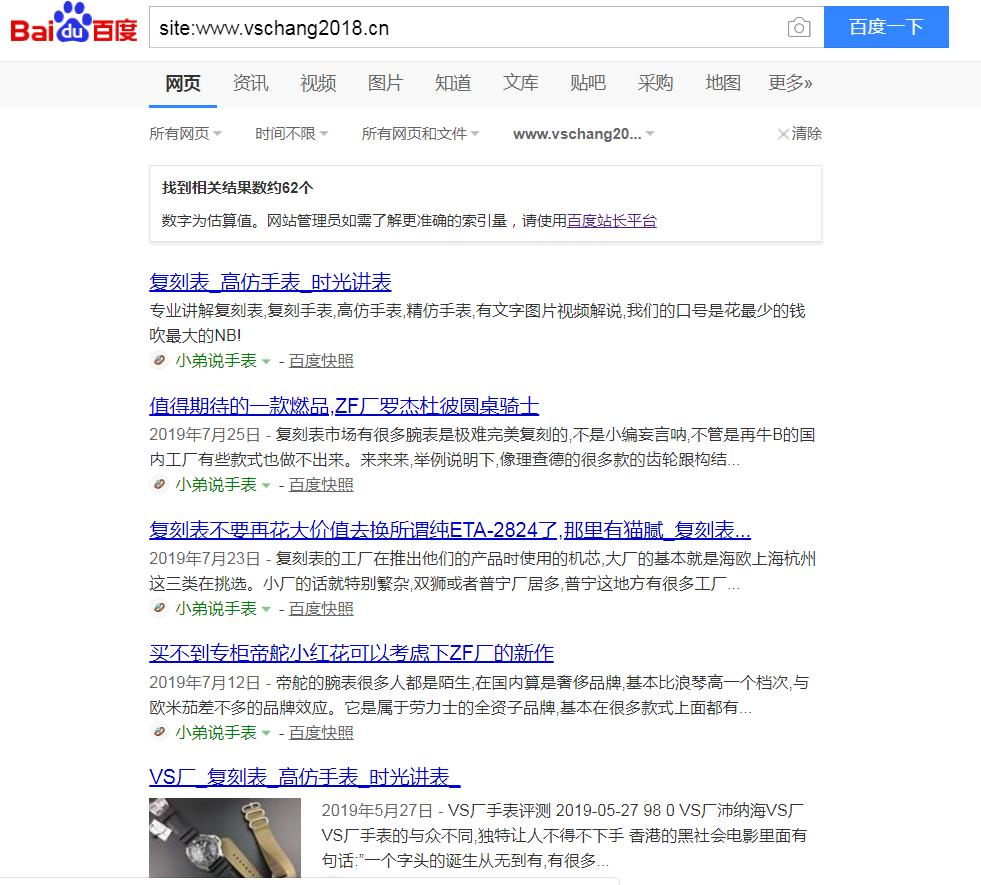Open 百度快照 for the ETA-2824 result
Screen dimensions: 981x885
coord(321,609)
